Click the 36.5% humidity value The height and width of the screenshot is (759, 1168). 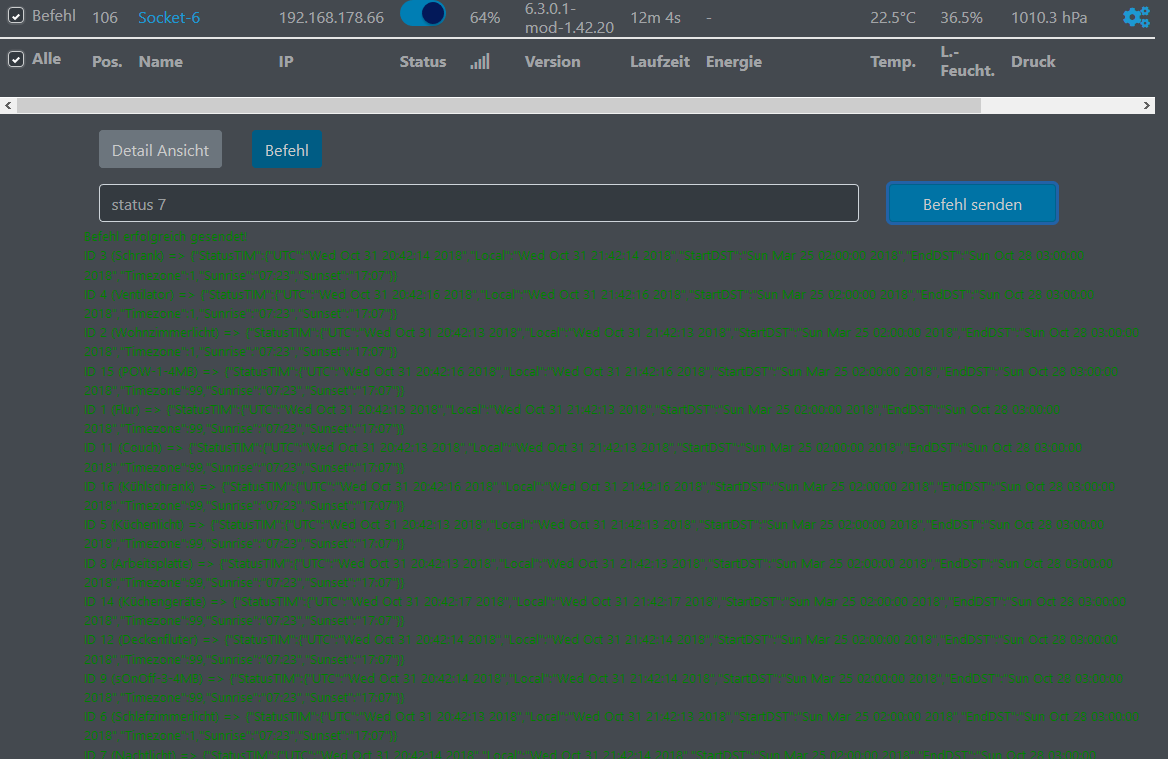961,17
